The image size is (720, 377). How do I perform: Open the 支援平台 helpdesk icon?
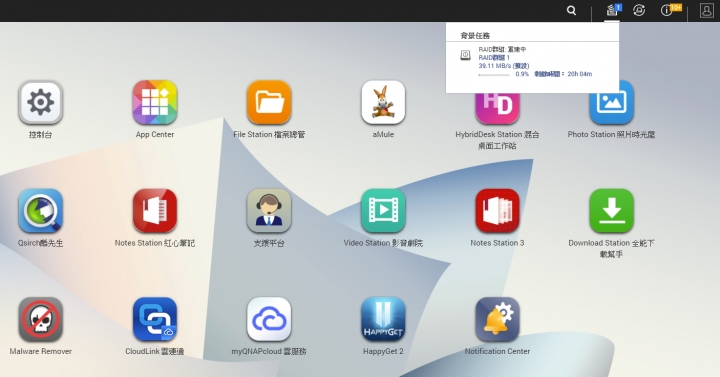pyautogui.click(x=269, y=211)
